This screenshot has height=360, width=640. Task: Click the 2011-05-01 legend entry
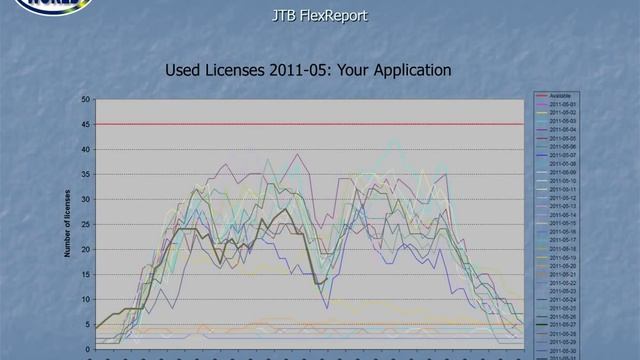tap(556, 104)
